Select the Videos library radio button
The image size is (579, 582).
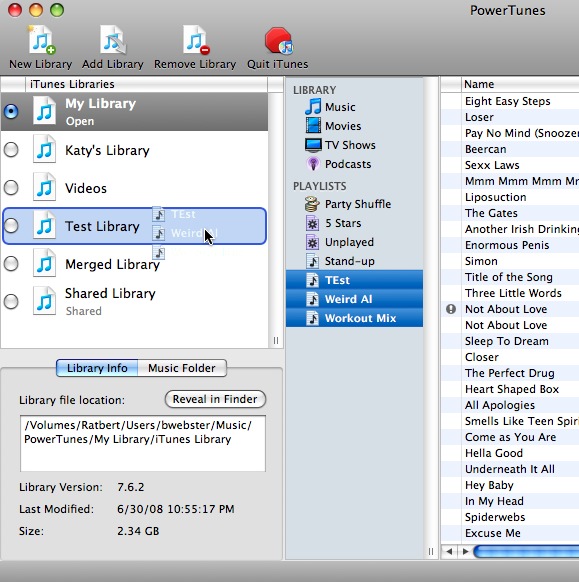coord(11,188)
